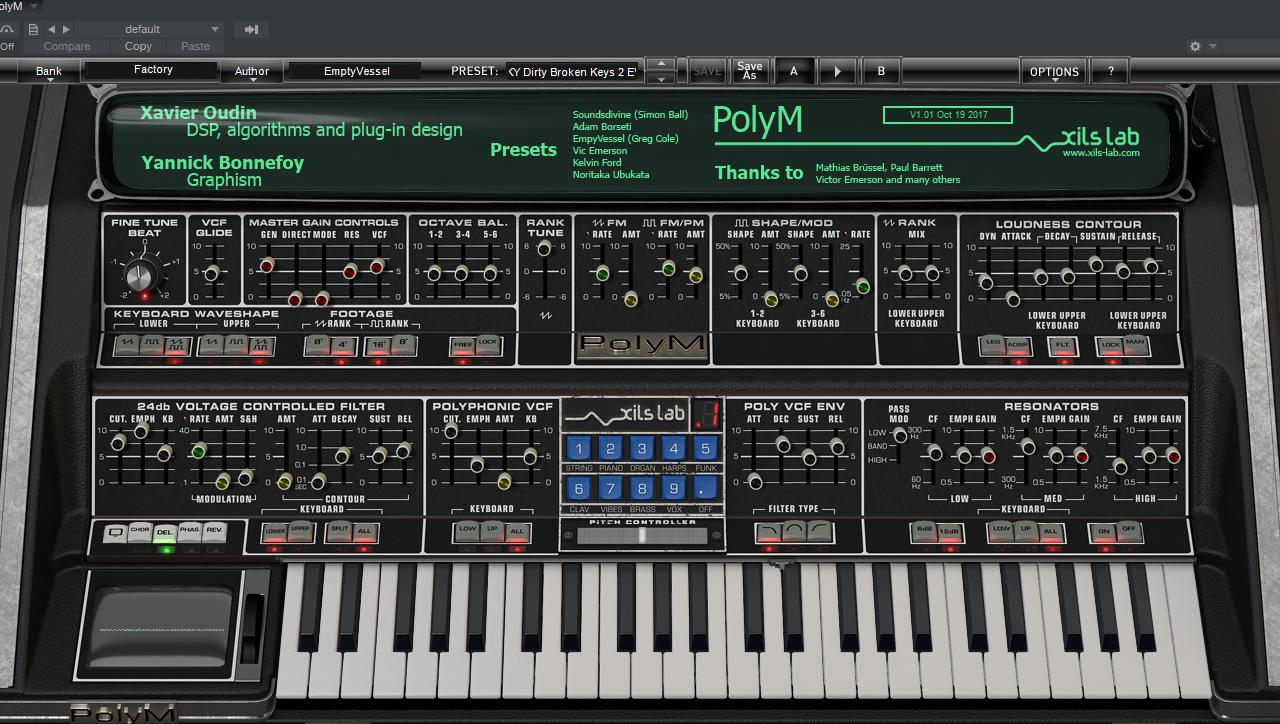
Task: Select 12dB resonator slope
Action: (x=951, y=532)
